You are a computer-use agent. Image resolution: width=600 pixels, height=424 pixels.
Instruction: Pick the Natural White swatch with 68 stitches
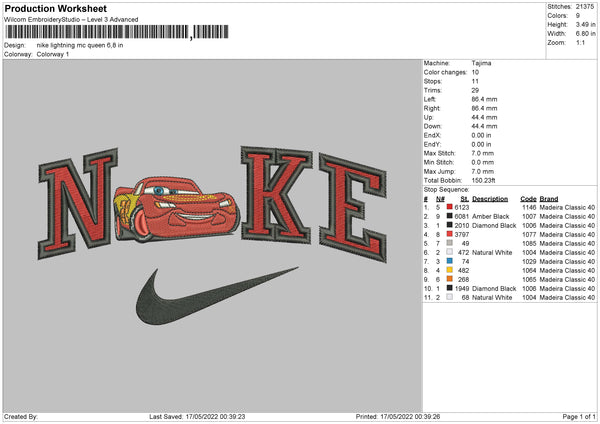tap(450, 297)
